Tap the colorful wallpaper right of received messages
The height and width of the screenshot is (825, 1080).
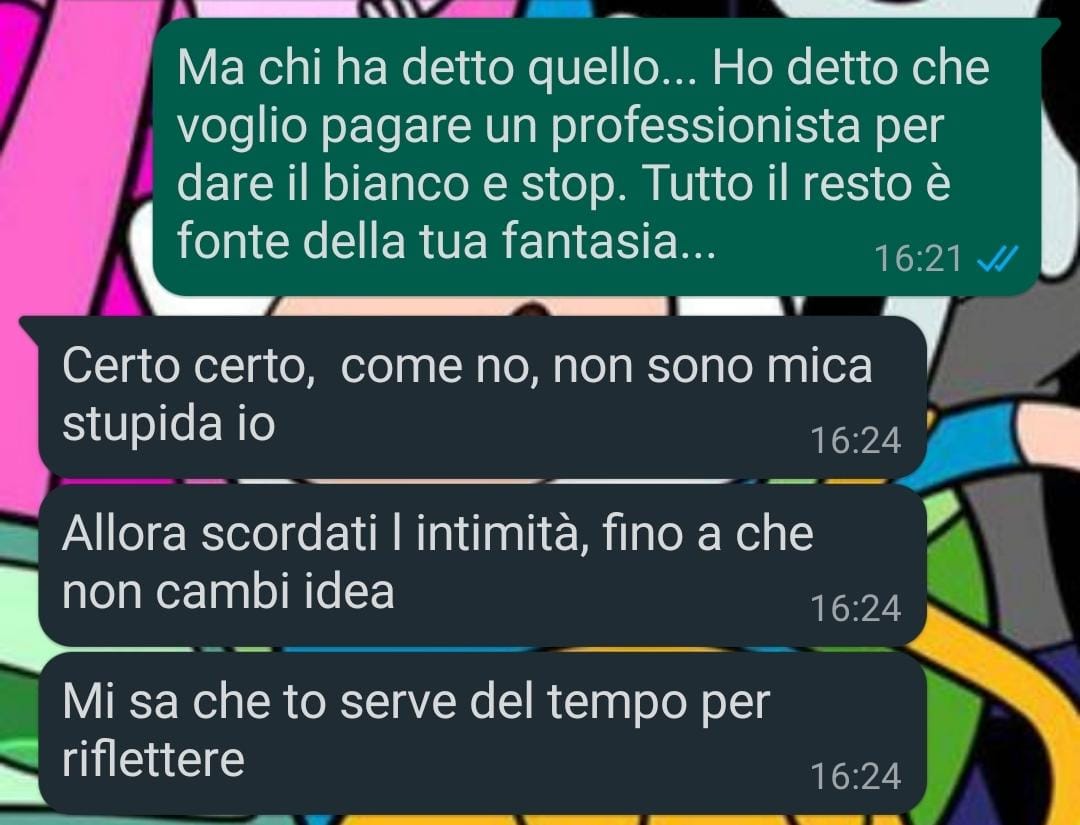point(1004,551)
